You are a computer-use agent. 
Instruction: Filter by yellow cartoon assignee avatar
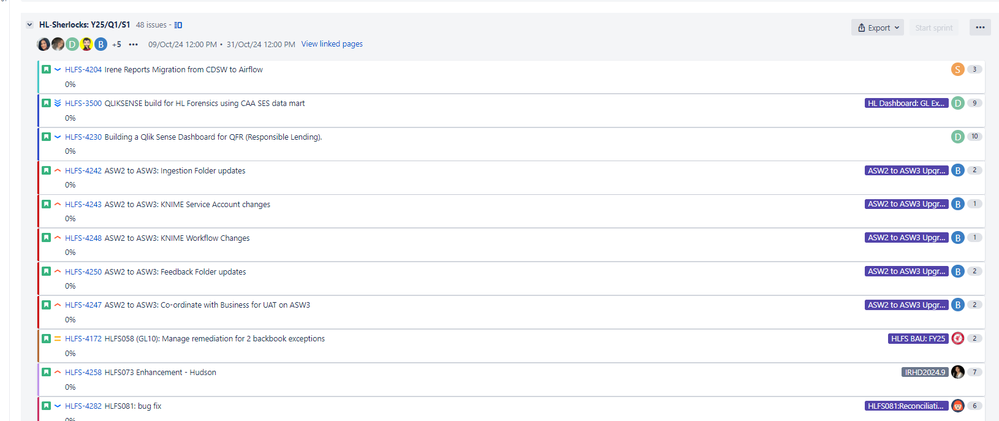pos(87,44)
